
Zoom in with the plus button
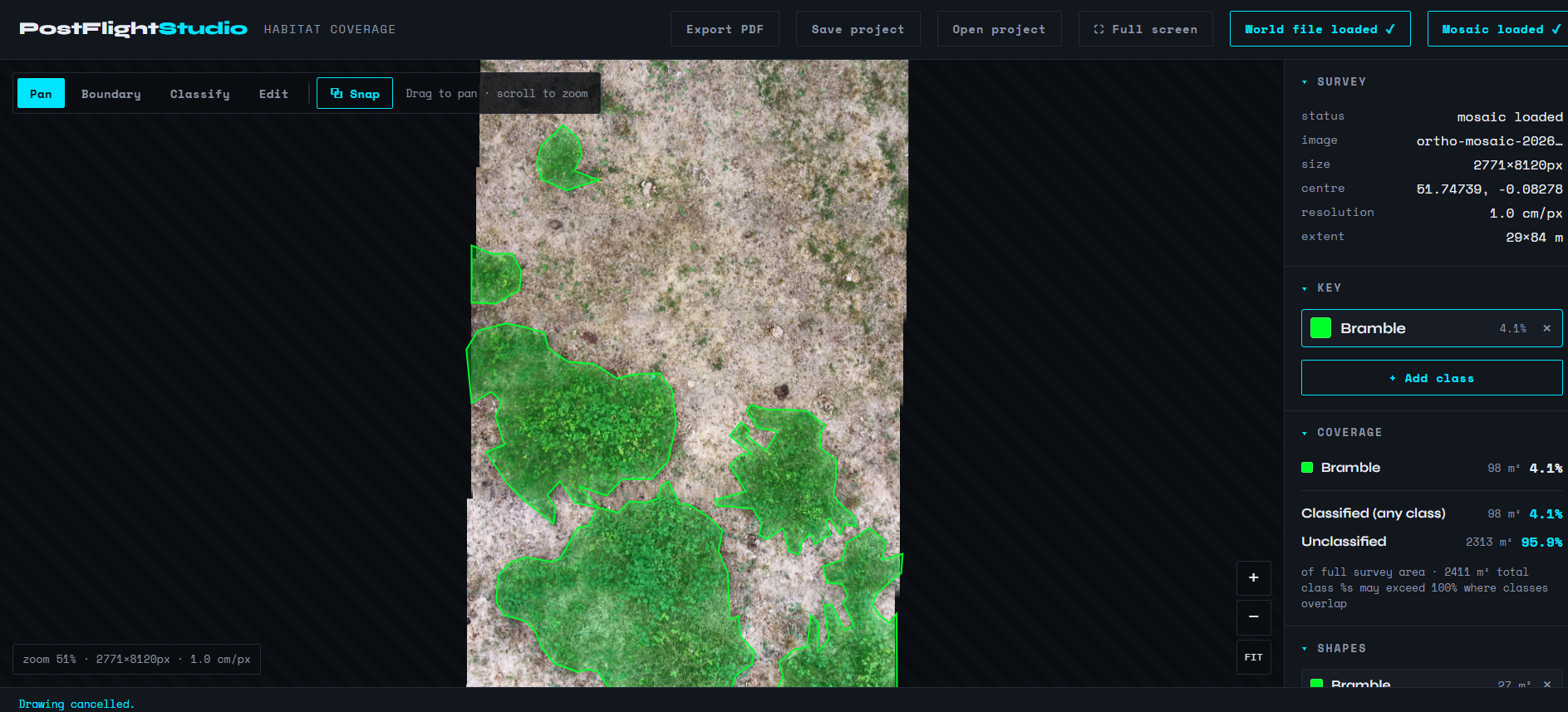tap(1253, 578)
